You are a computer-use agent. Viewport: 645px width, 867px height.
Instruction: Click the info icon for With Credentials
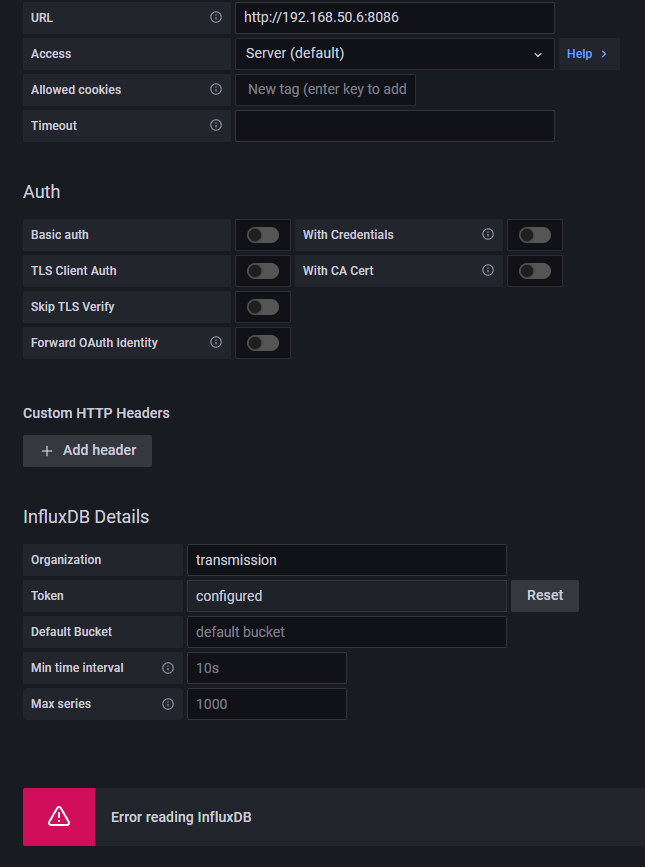point(488,234)
